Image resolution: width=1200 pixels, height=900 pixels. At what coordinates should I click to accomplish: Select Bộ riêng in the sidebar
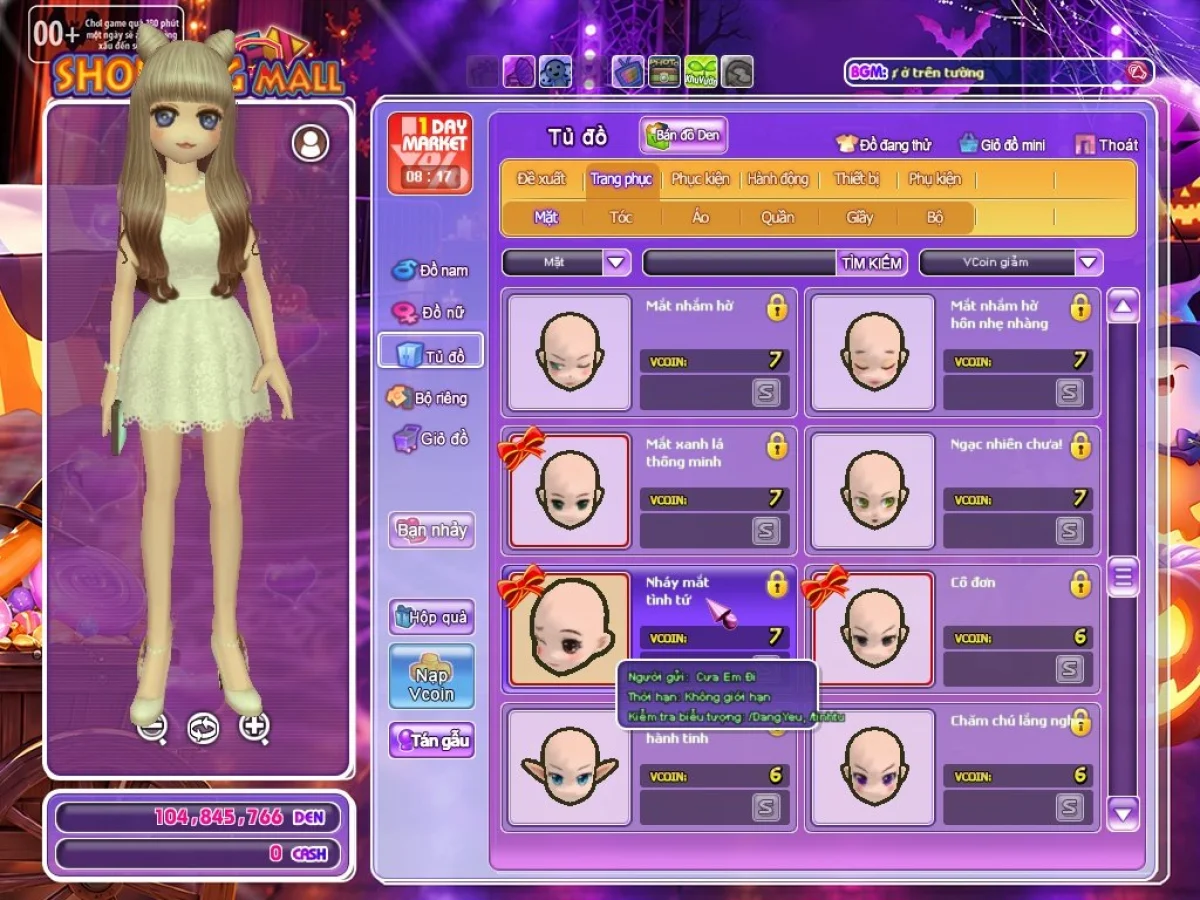tap(428, 398)
